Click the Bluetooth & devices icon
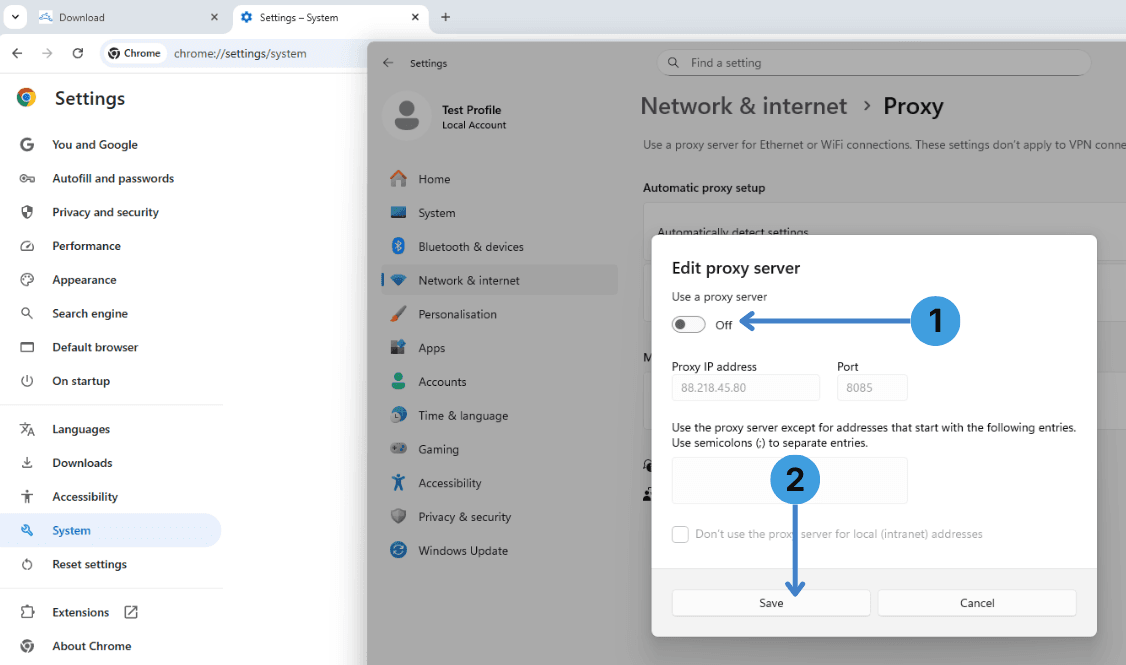 point(398,246)
